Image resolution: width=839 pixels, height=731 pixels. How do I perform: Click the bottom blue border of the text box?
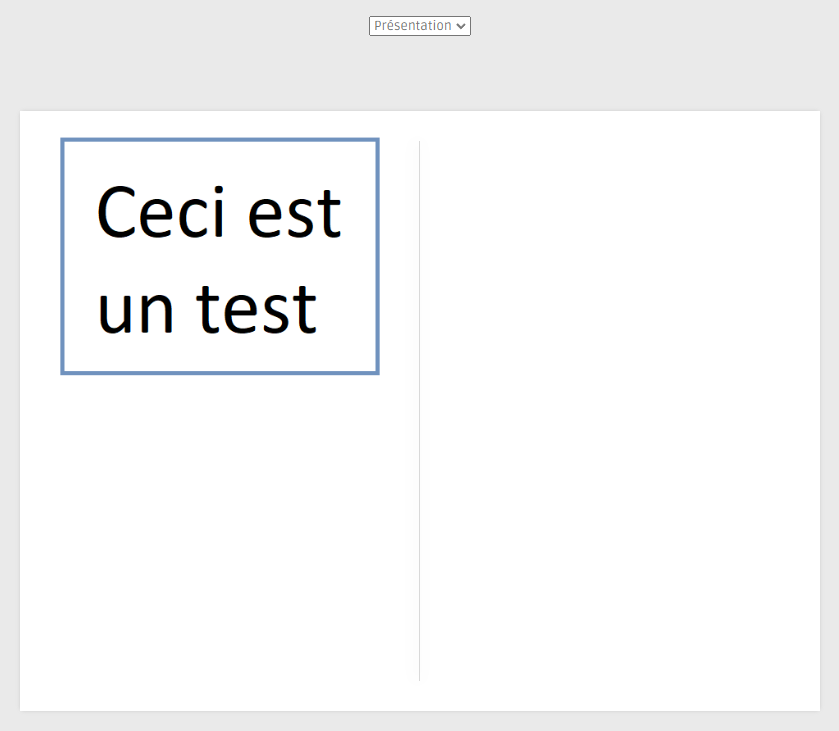click(220, 372)
